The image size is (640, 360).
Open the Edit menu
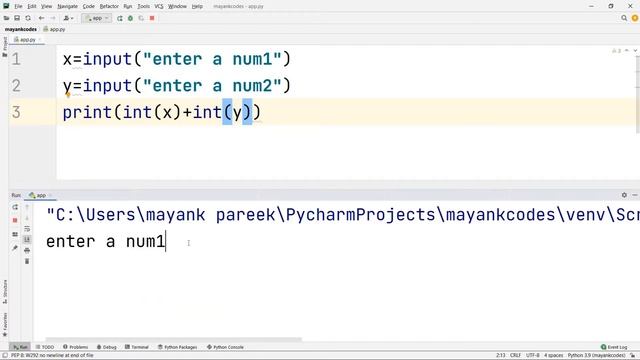(32, 6)
